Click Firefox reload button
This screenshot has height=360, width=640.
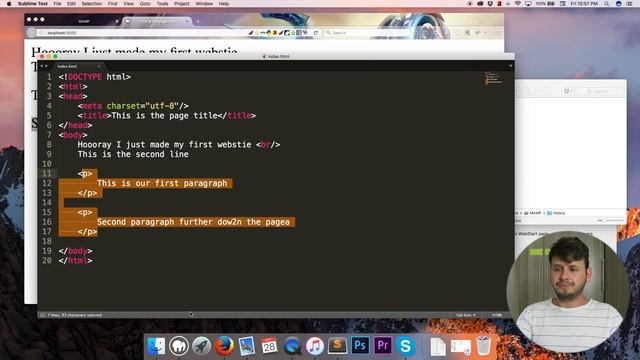pos(316,33)
